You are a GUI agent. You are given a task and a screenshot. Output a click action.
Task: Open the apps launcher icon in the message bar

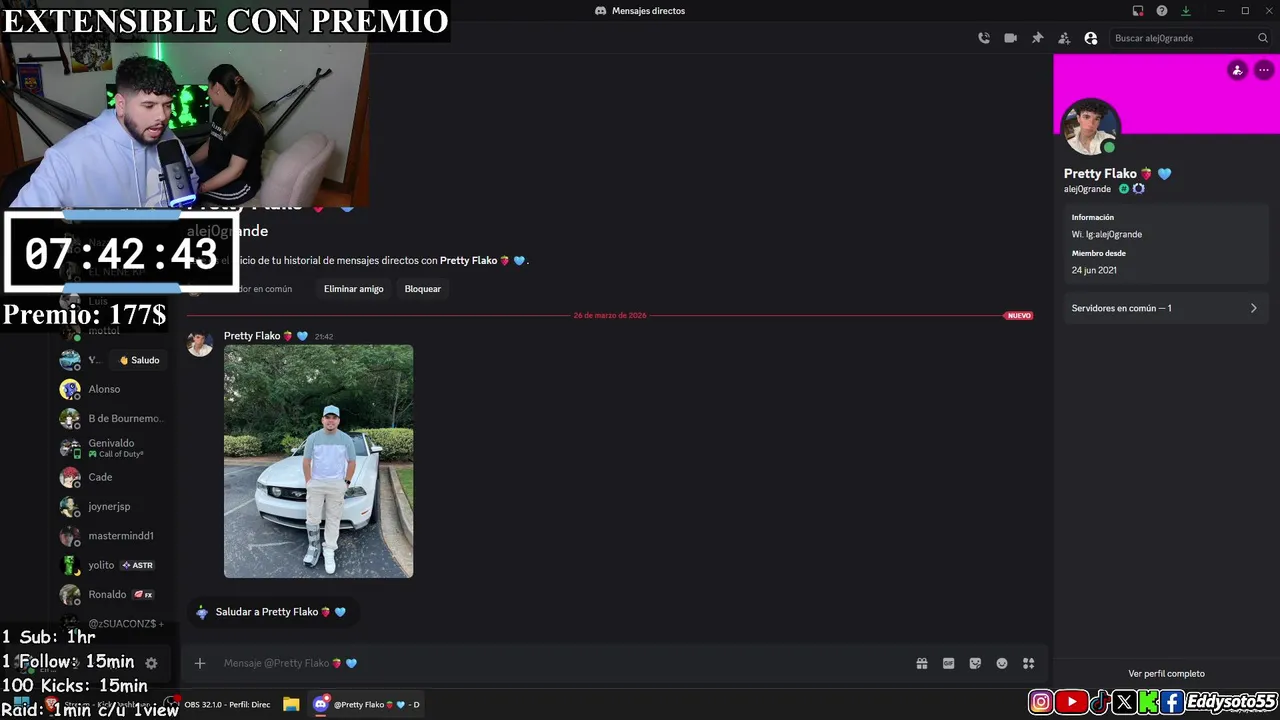1028,663
